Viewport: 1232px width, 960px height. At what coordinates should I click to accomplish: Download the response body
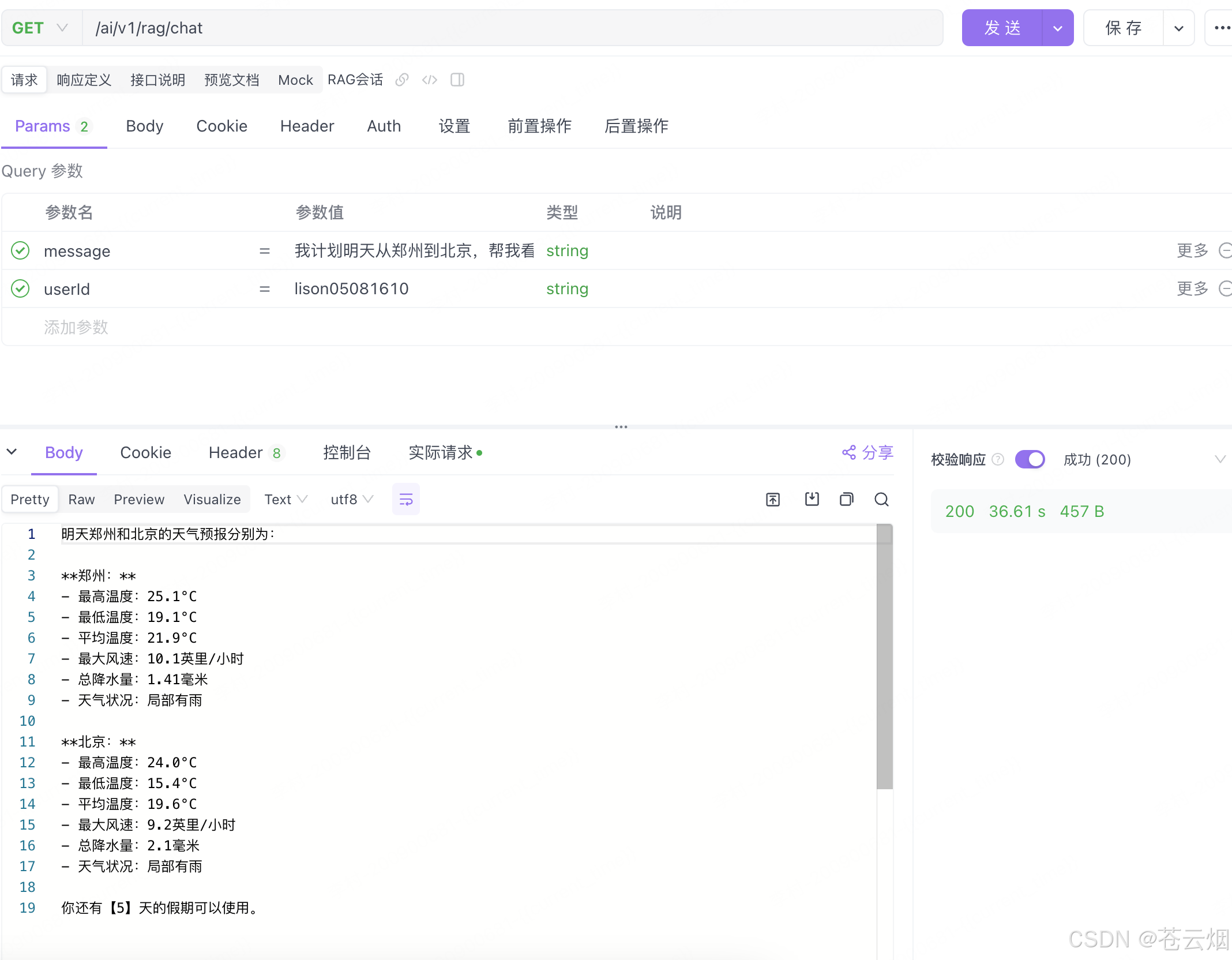(x=812, y=499)
